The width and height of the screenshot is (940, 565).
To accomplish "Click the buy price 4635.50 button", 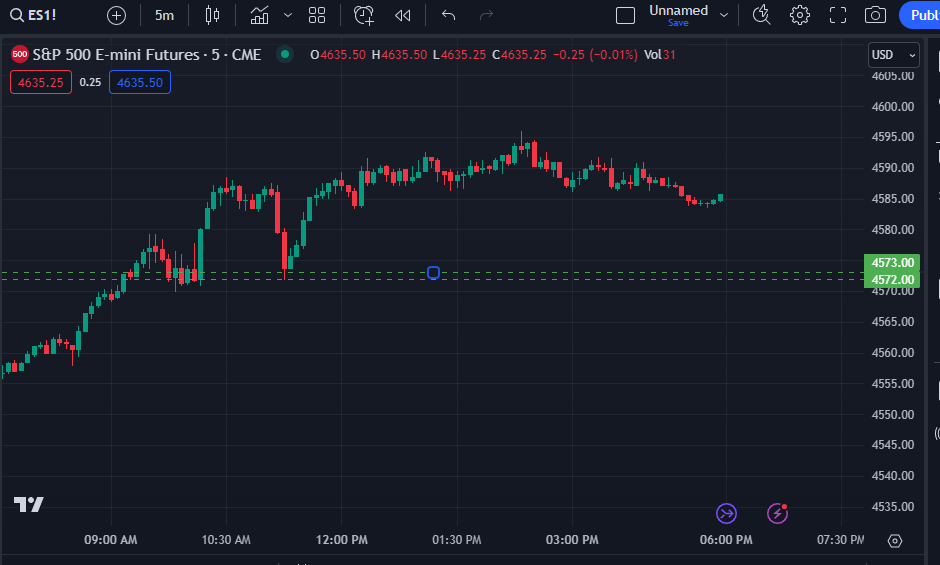I will click(x=140, y=82).
